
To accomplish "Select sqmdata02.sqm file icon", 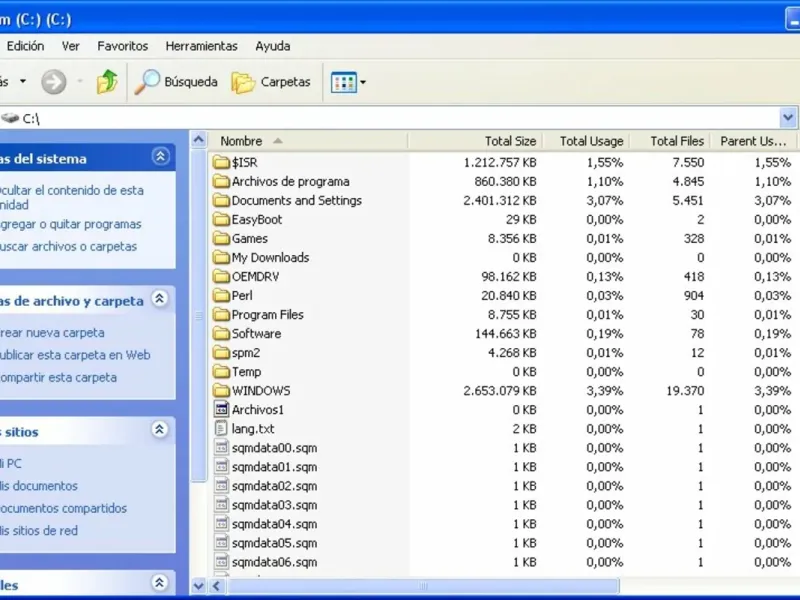I will coord(221,486).
